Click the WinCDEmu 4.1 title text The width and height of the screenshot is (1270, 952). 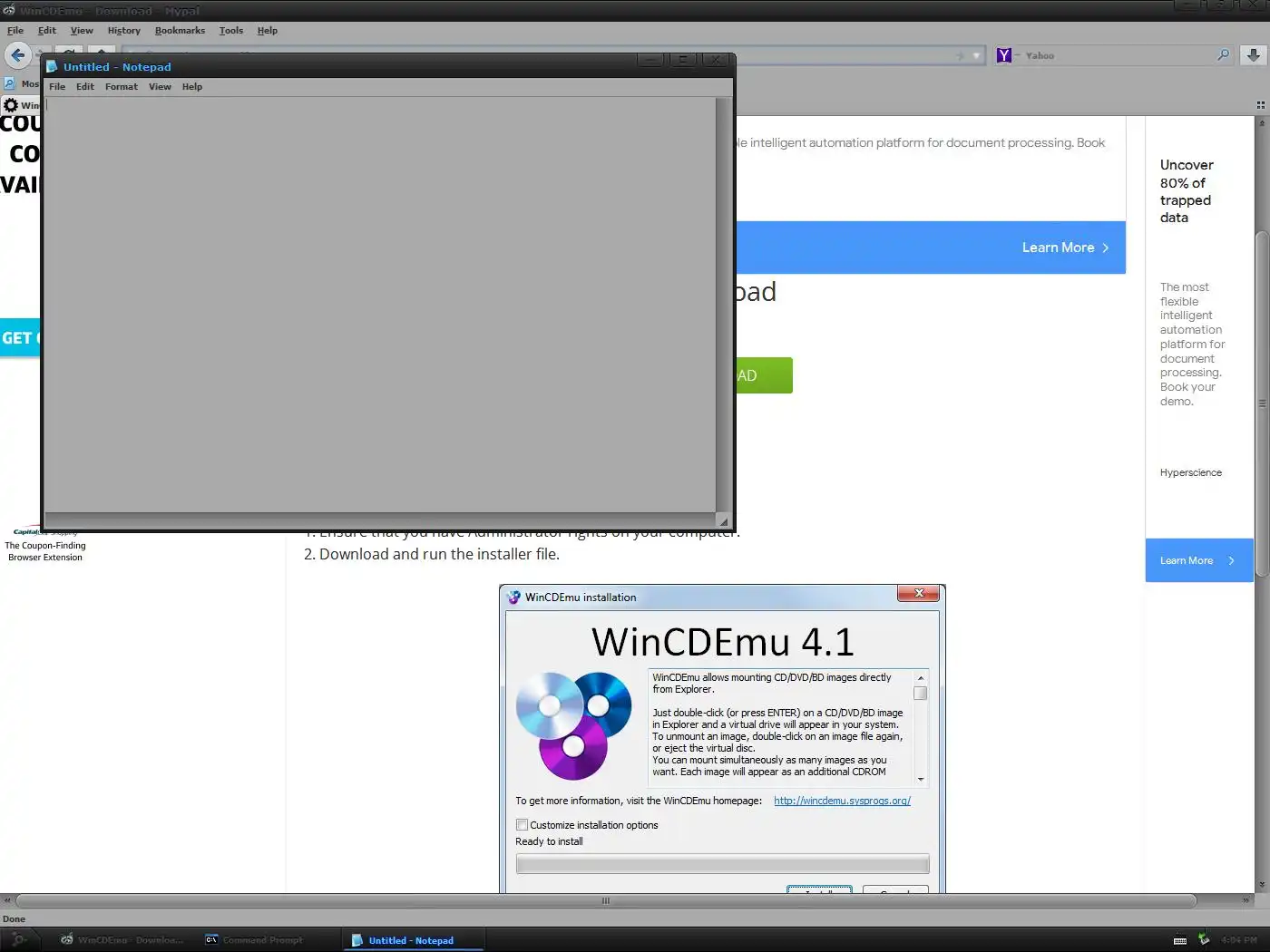[x=723, y=642]
